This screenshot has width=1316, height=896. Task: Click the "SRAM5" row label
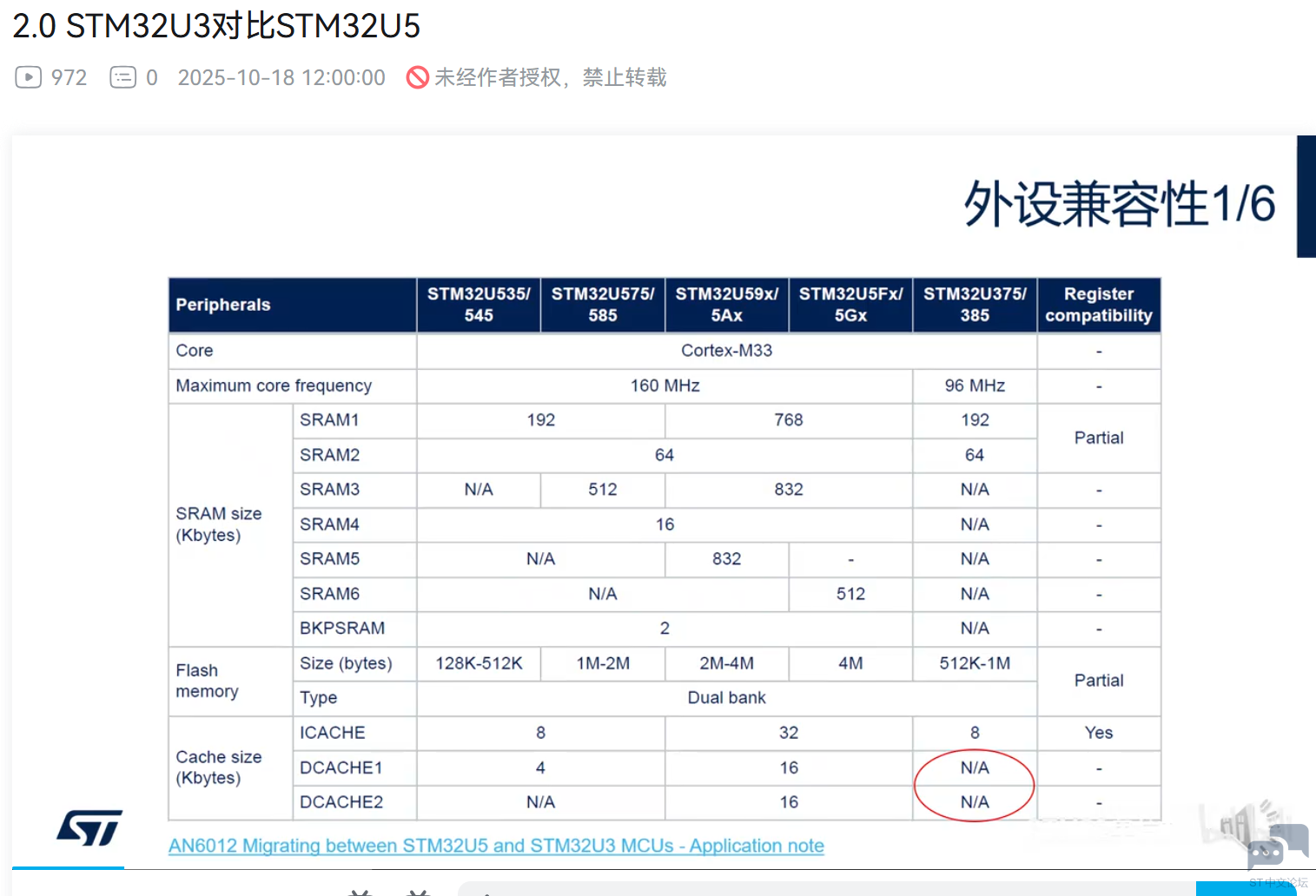[x=330, y=559]
